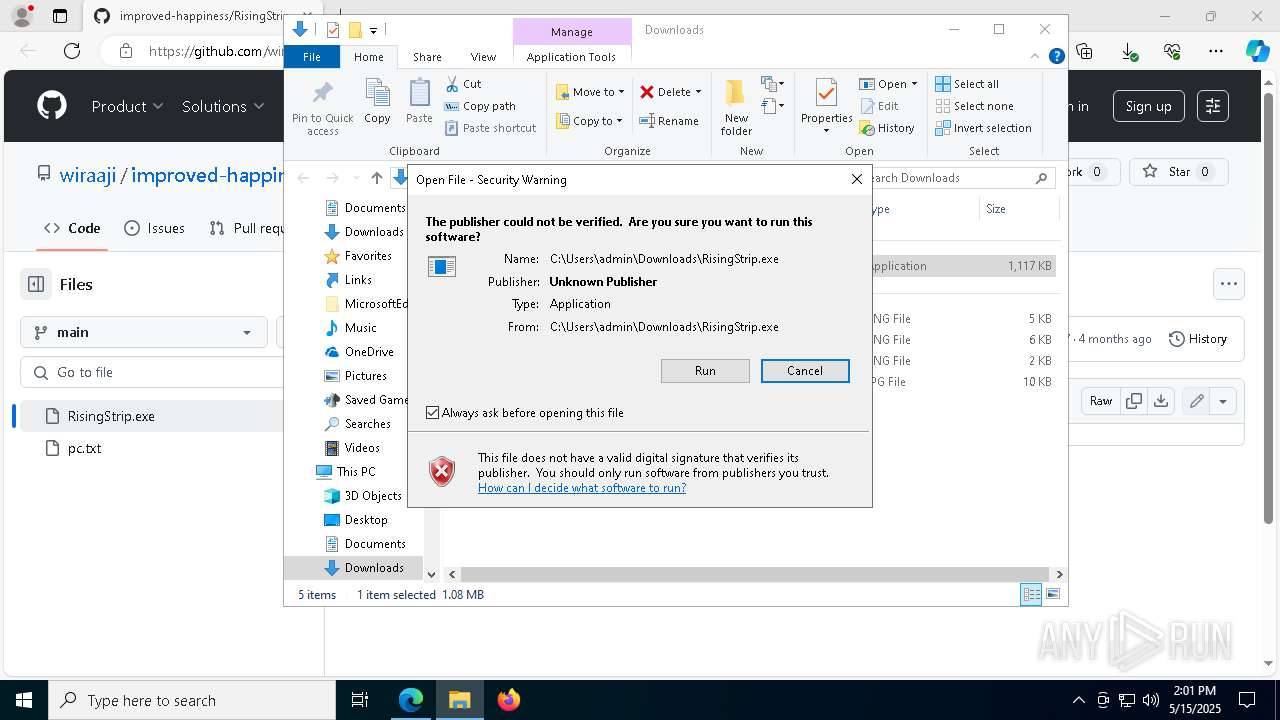Toggle the GitHub file tree side panel icon
This screenshot has height=720, width=1280.
tap(36, 284)
